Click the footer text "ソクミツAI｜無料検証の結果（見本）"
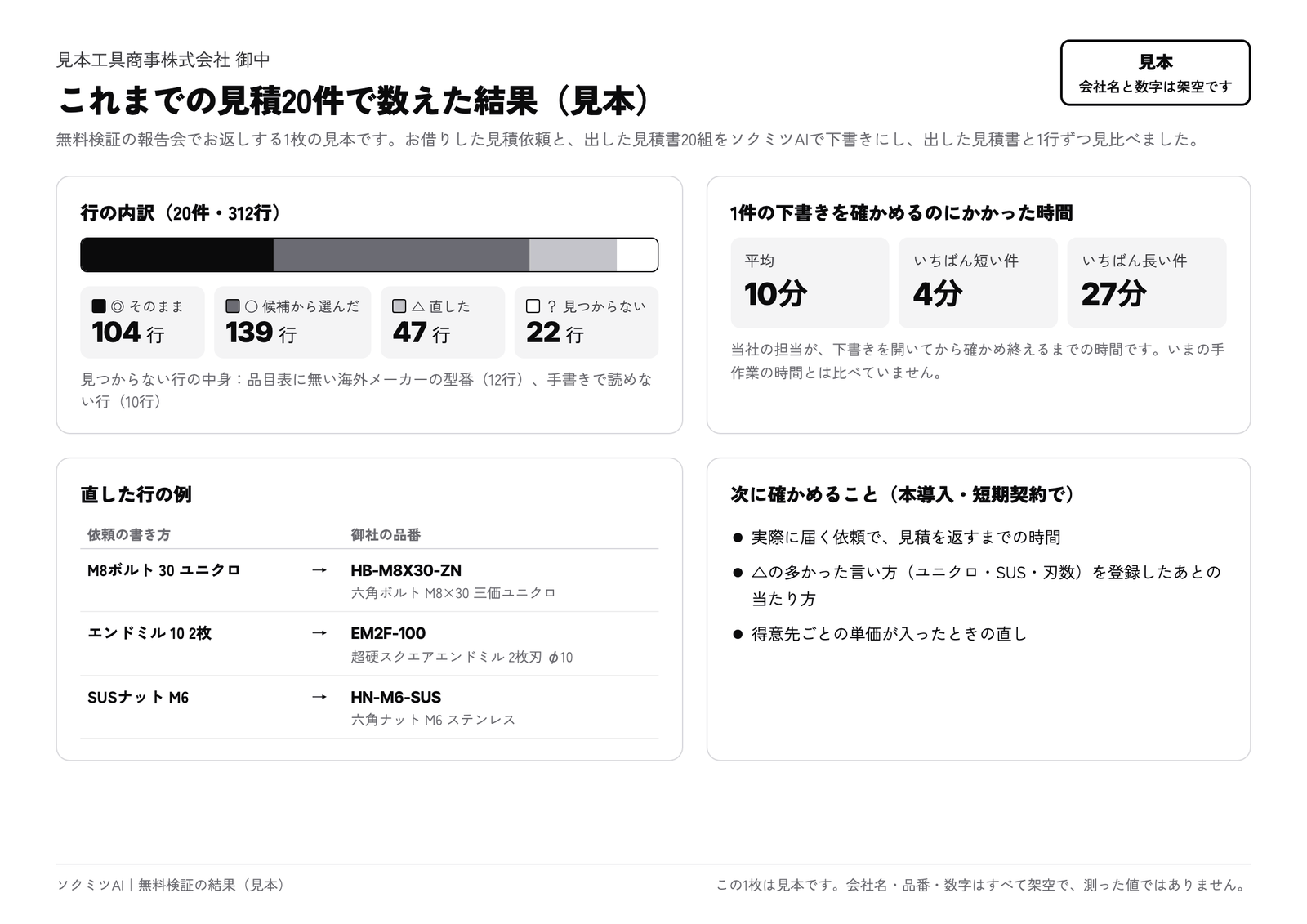Image resolution: width=1307 pixels, height=924 pixels. [x=172, y=885]
